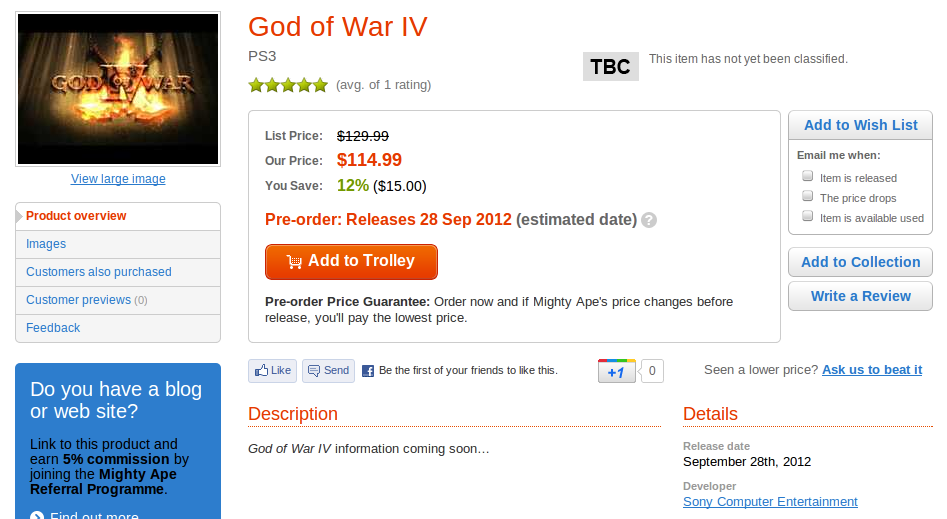Check the price drops email alert
Screen dimensions: 947x519
tap(808, 197)
